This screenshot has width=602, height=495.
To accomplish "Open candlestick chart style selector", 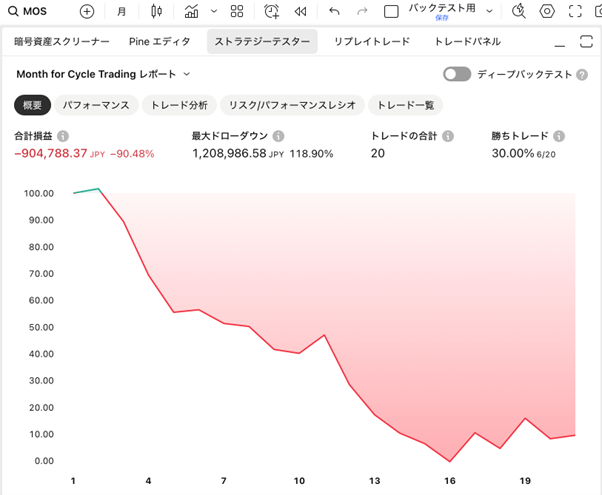I will [x=156, y=12].
